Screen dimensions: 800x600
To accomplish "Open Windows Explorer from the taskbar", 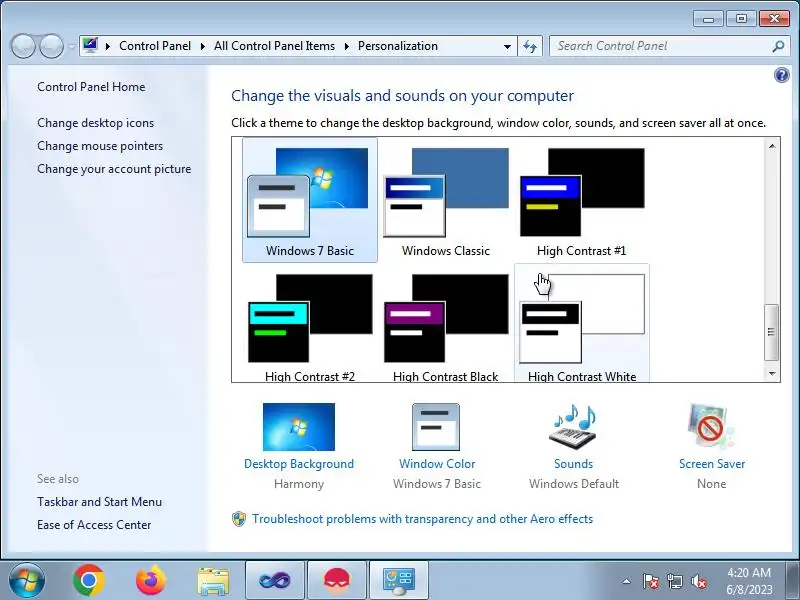I will (213, 581).
